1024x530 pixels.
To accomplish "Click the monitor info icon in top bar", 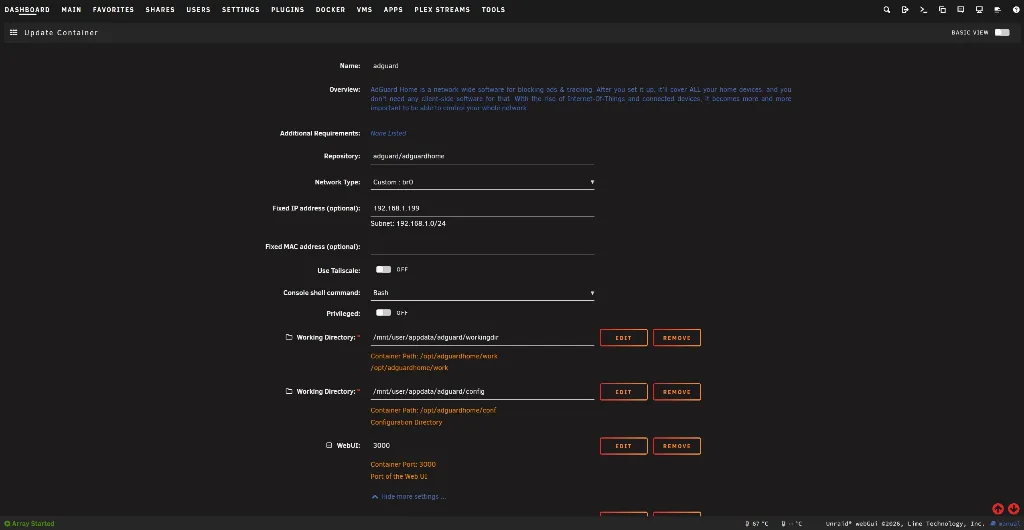I will [979, 10].
